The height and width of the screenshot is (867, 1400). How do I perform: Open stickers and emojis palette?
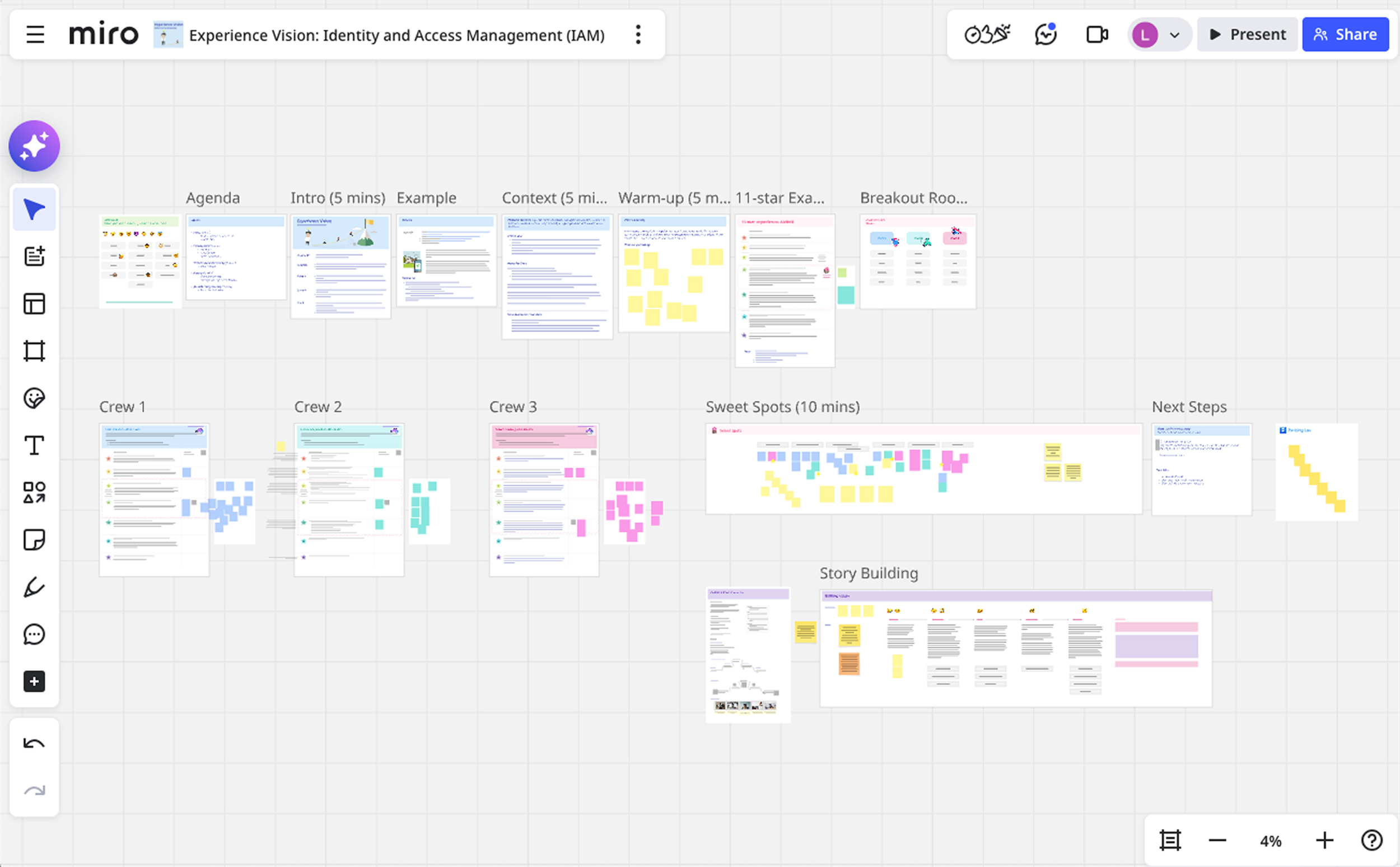[x=34, y=399]
